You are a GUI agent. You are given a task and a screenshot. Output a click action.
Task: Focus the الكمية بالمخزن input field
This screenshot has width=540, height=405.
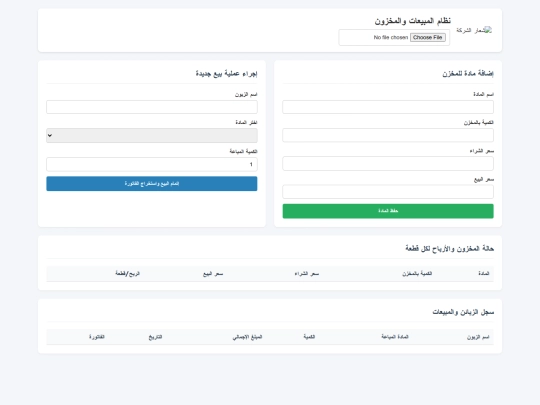pyautogui.click(x=388, y=135)
